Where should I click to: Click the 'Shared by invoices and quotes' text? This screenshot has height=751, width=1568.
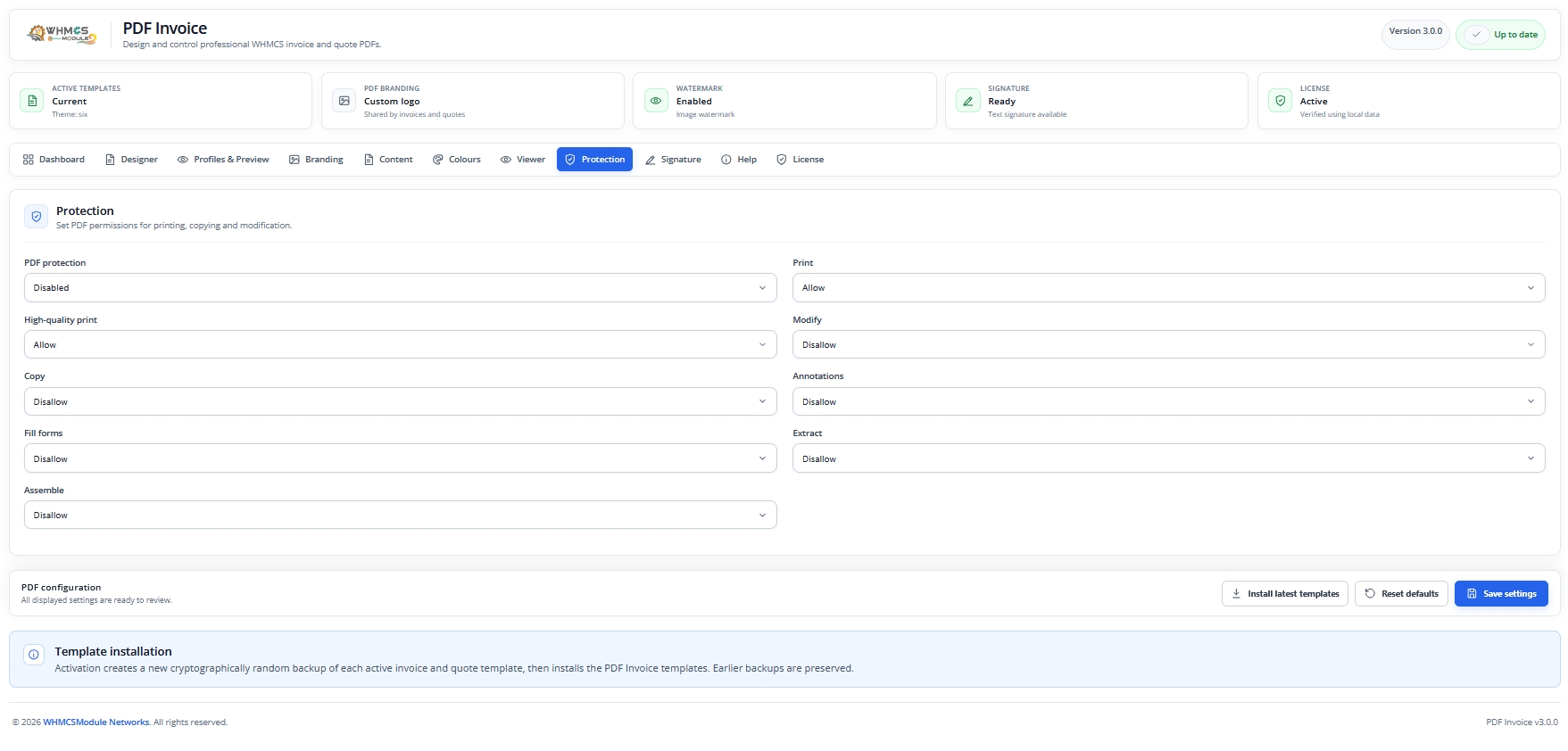(x=415, y=115)
